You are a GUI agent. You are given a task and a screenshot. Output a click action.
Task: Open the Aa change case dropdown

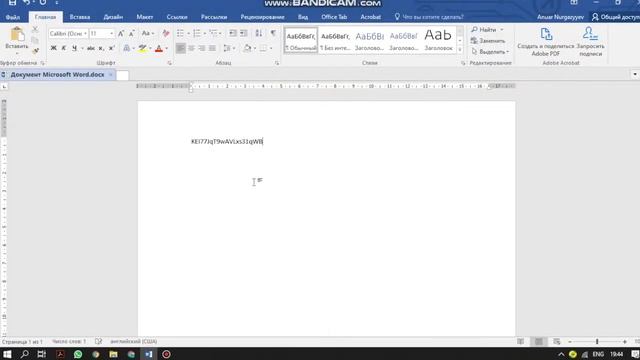[x=147, y=33]
